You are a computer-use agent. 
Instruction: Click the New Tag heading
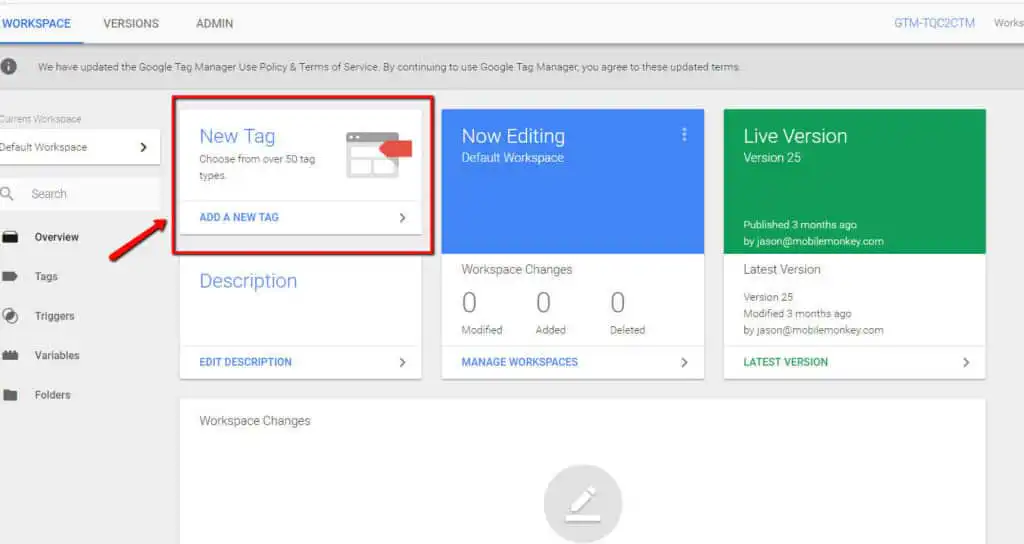pyautogui.click(x=237, y=136)
